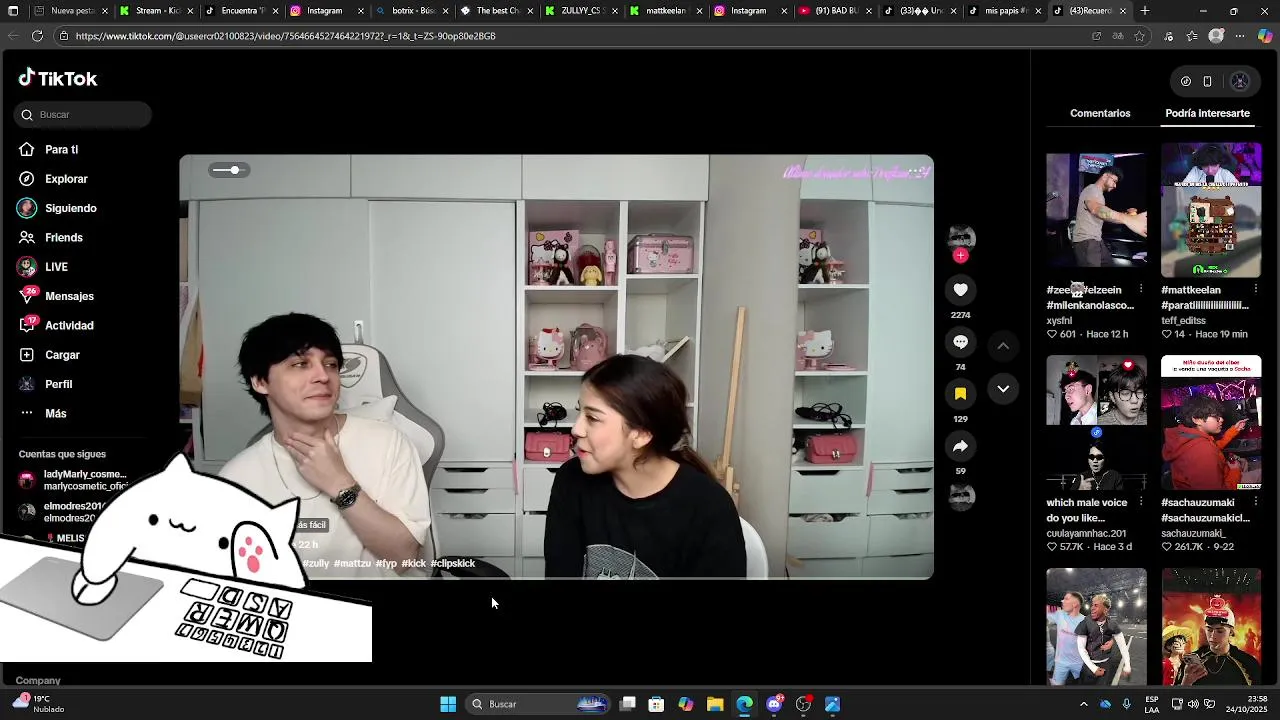This screenshot has width=1280, height=720.
Task: Share the video with the arrow icon
Action: [x=960, y=446]
